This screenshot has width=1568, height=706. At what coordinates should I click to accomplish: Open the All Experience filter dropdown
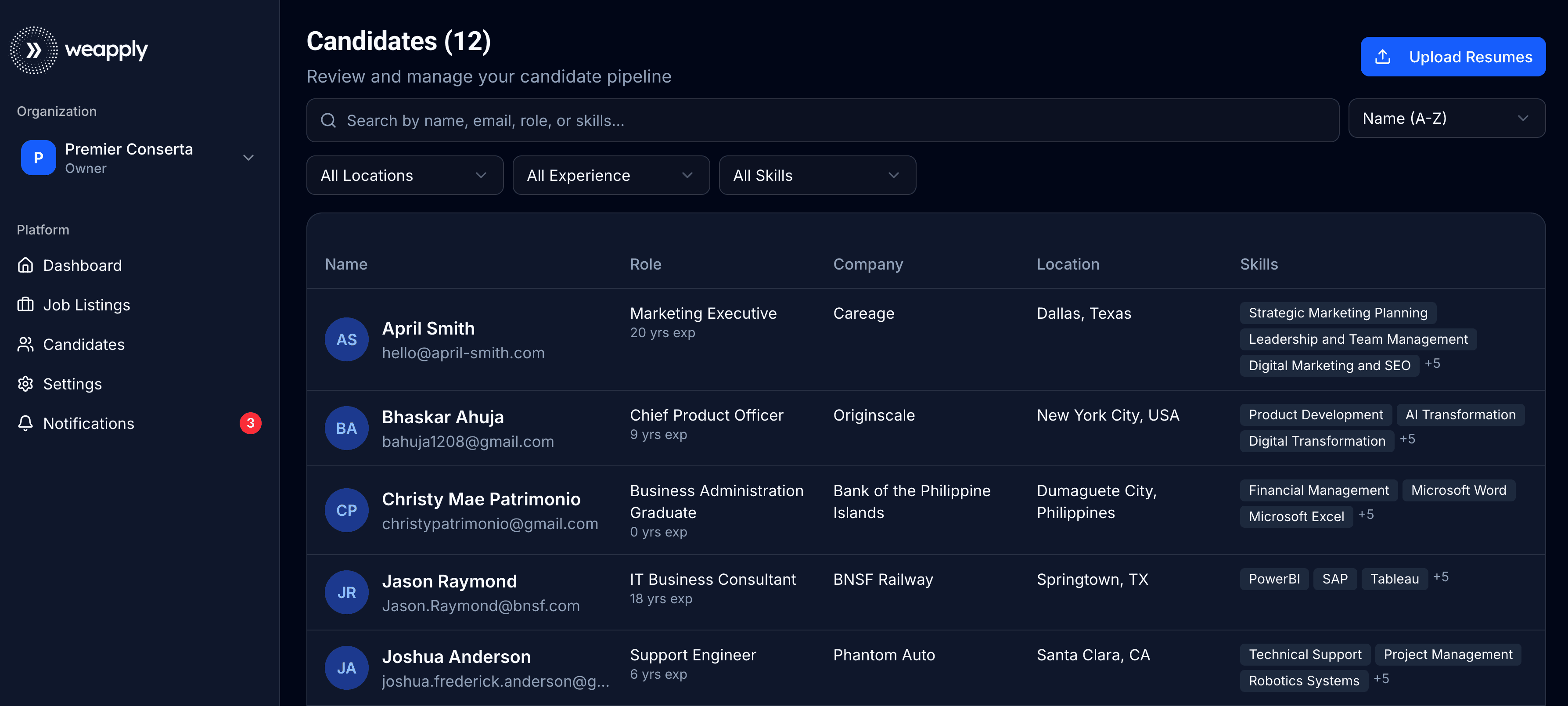(611, 175)
